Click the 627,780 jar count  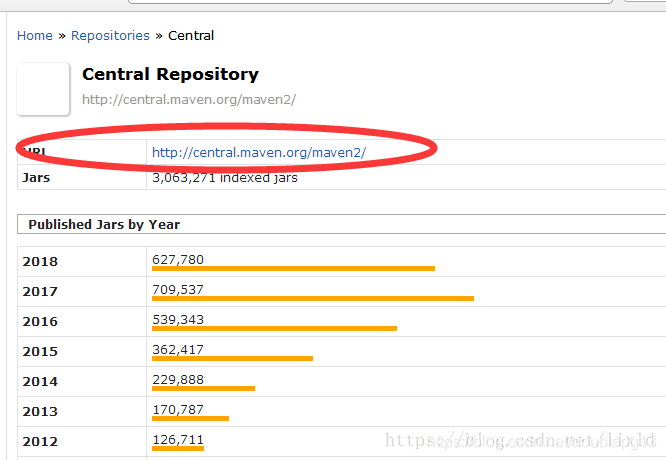click(x=178, y=260)
